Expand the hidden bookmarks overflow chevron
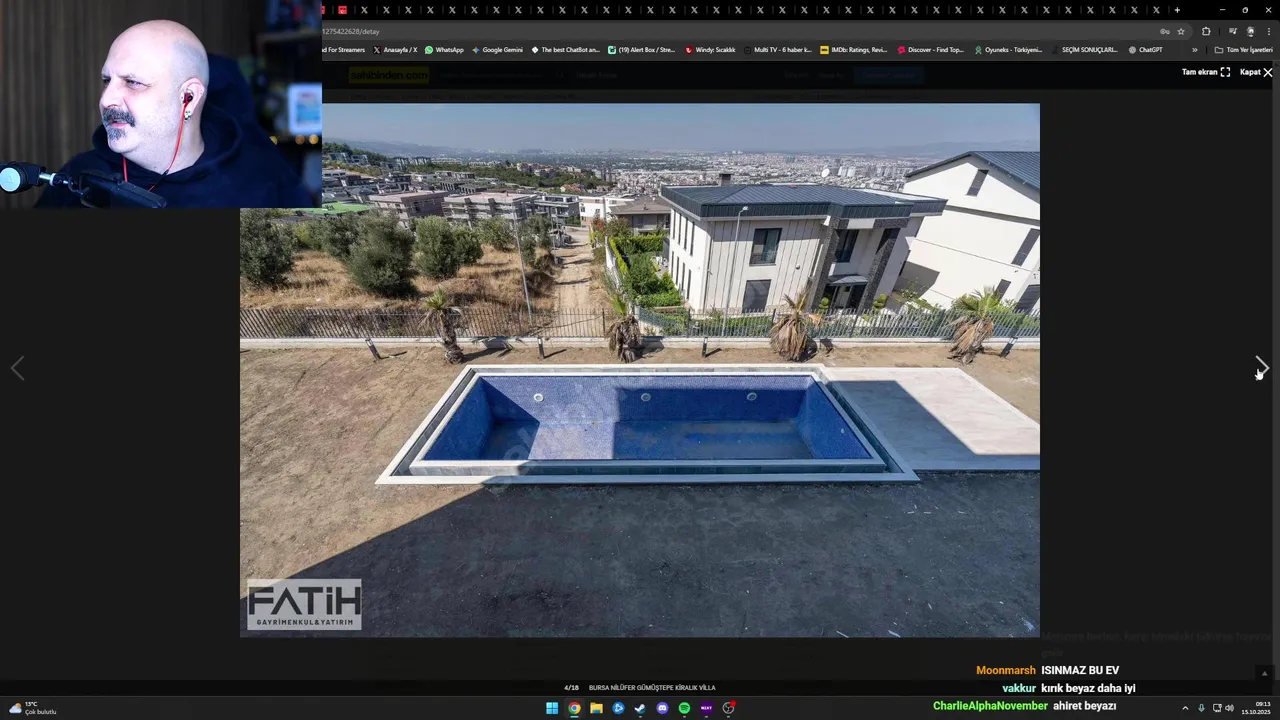1280x720 pixels. pos(1194,50)
